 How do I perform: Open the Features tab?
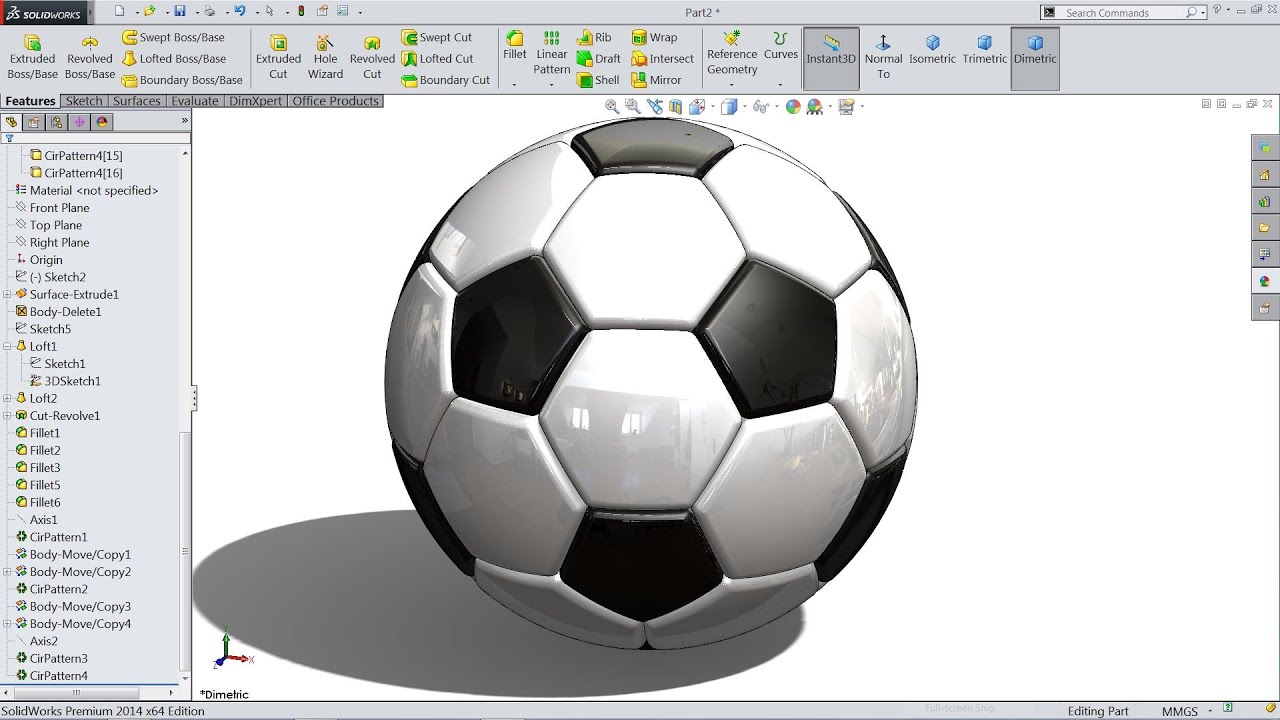point(30,101)
